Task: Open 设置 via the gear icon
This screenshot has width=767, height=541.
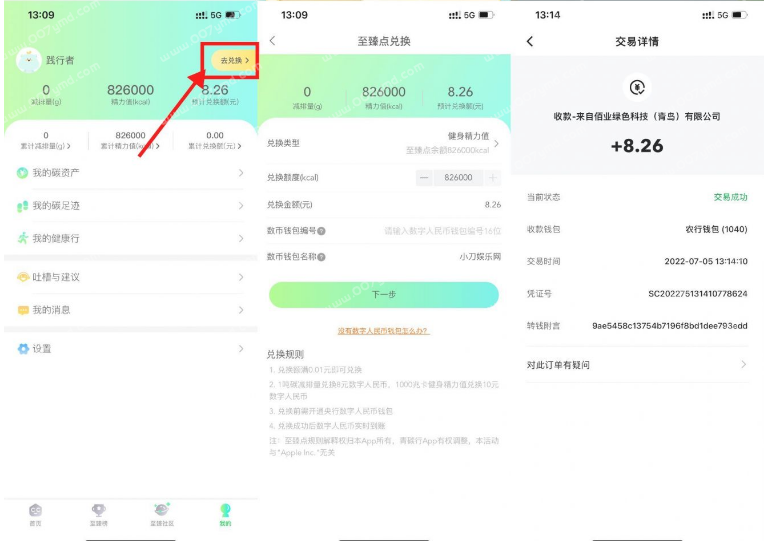Action: 22,349
